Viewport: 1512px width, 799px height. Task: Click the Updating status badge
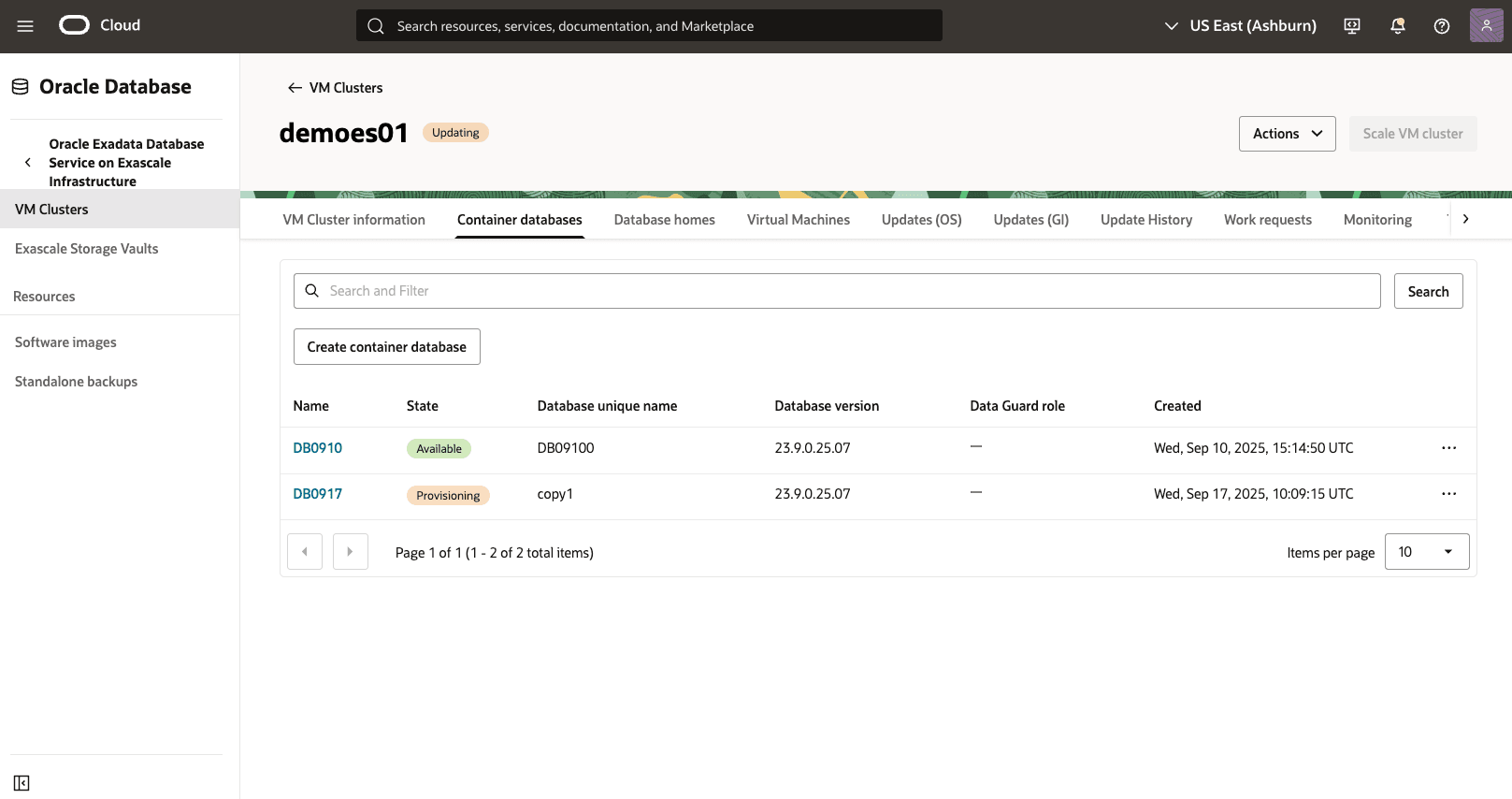(455, 133)
